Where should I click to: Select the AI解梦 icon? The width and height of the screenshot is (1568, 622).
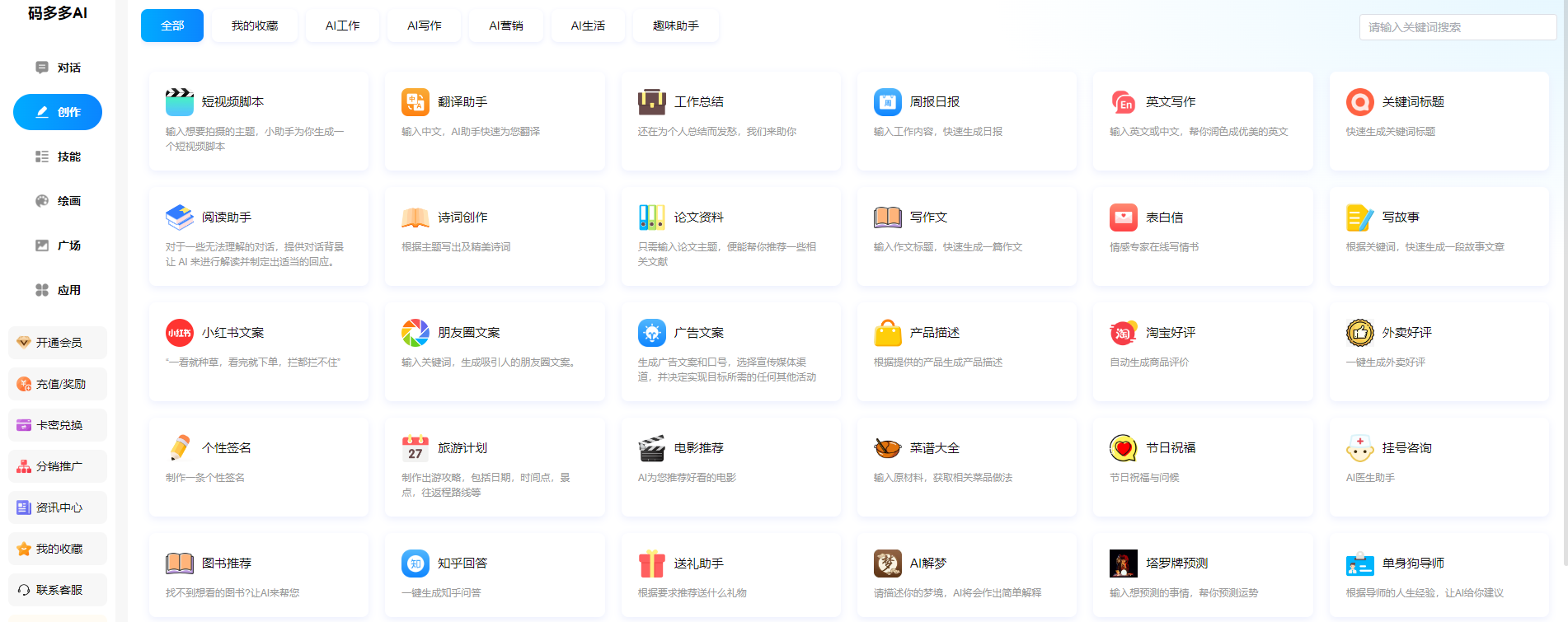(x=888, y=564)
